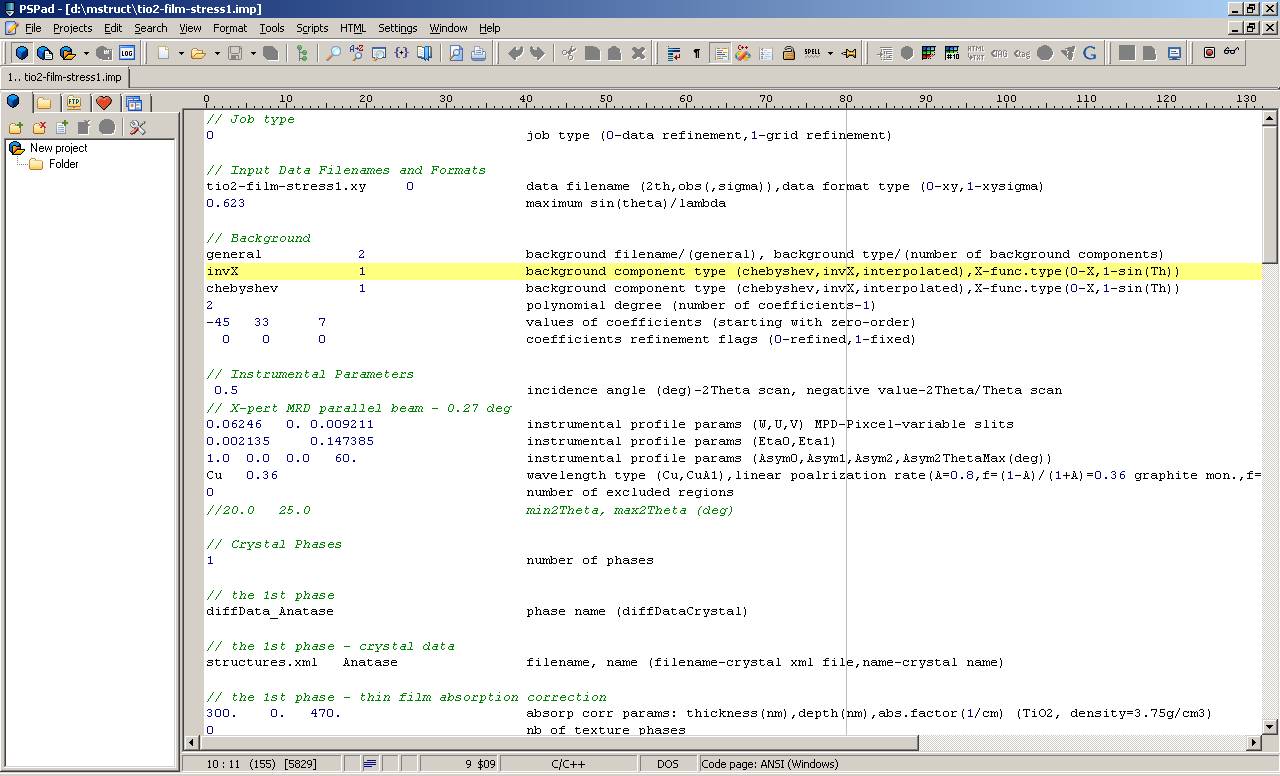This screenshot has width=1280, height=776.
Task: Switch to the folder file explorer panel tab
Action: point(44,102)
